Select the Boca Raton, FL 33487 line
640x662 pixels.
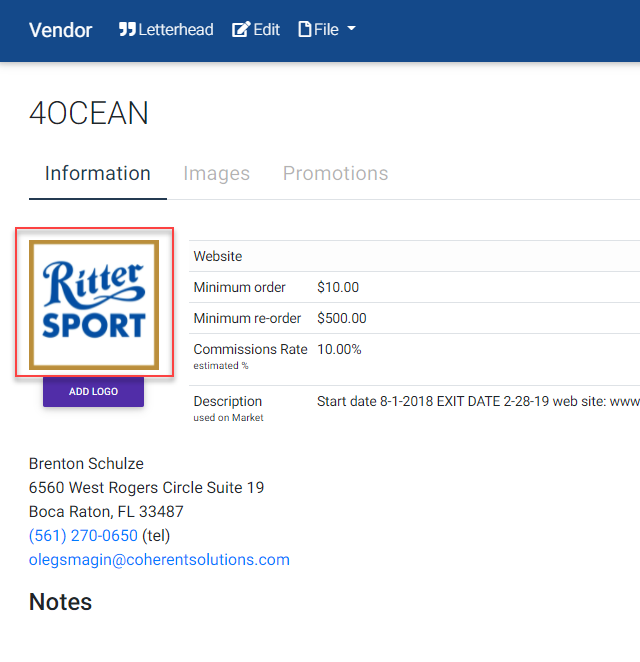coord(106,512)
